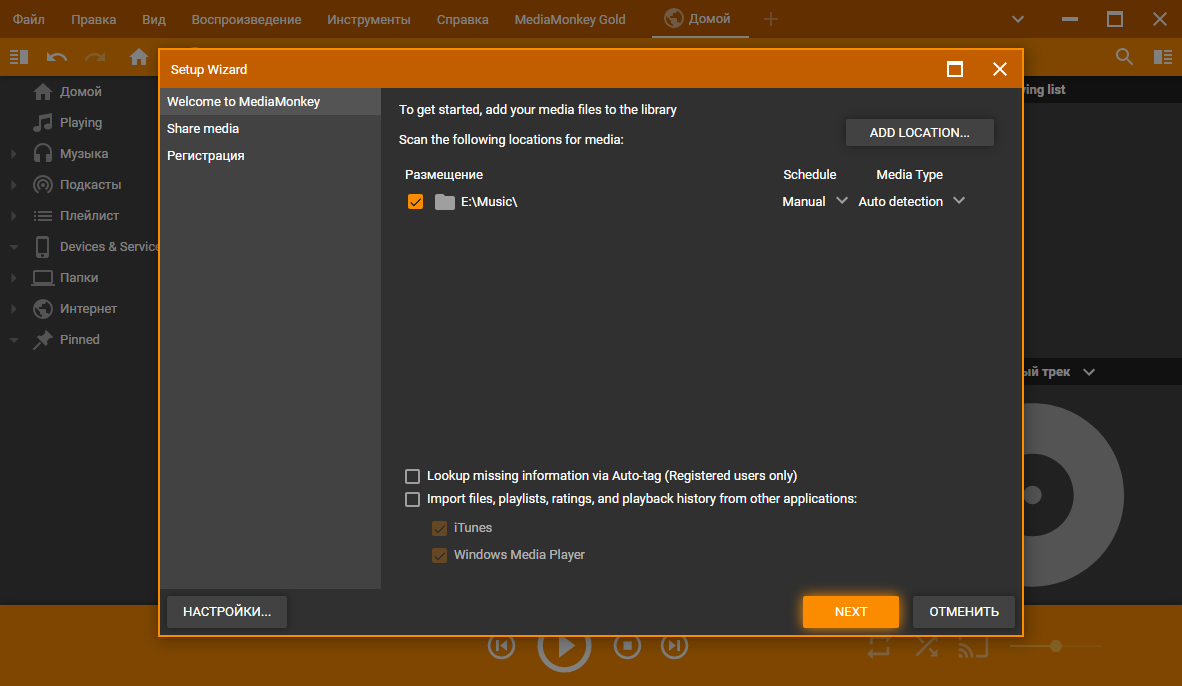
Task: Open Интернет in the sidebar
Action: point(88,308)
